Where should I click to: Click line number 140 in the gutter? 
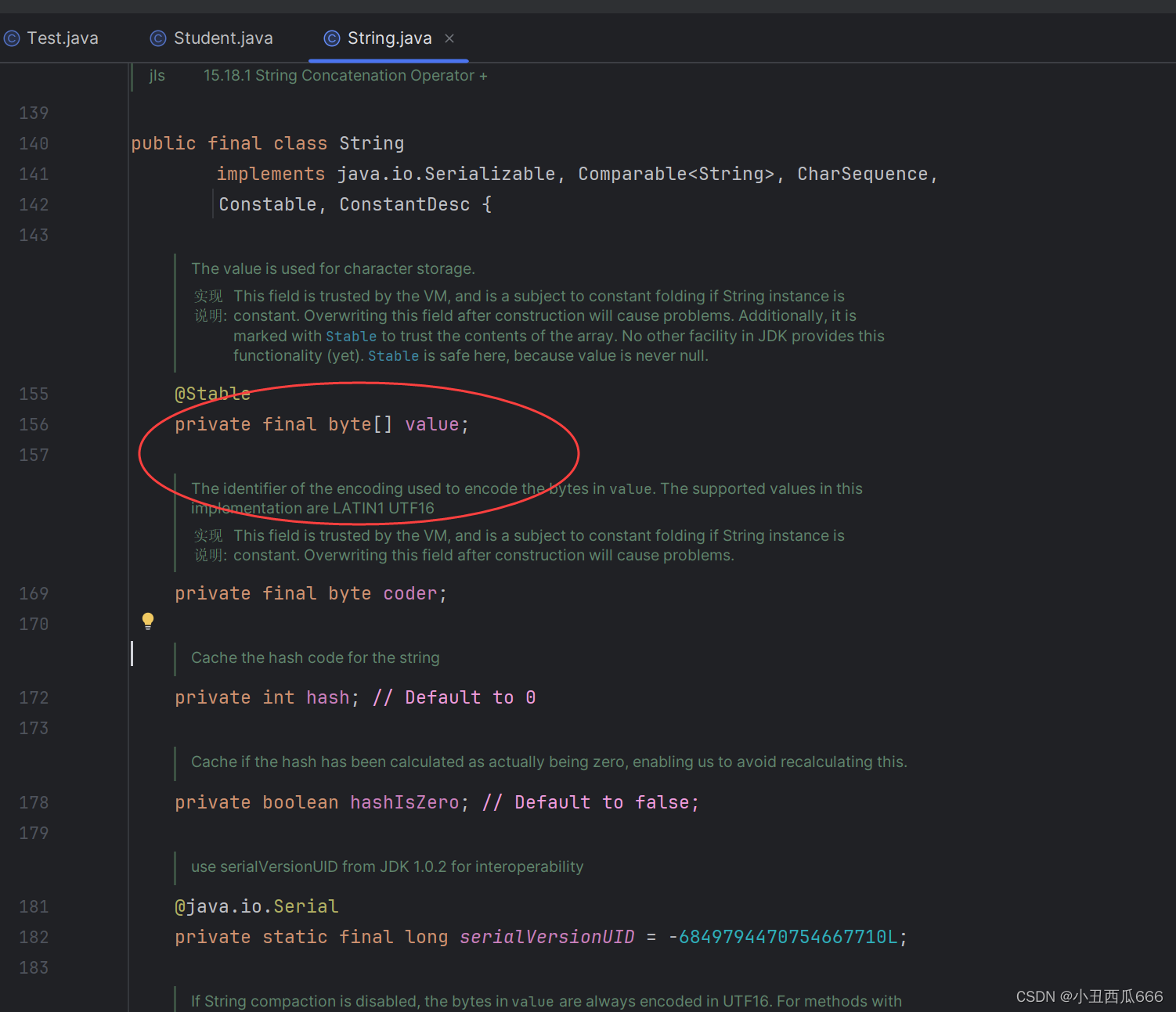(34, 143)
